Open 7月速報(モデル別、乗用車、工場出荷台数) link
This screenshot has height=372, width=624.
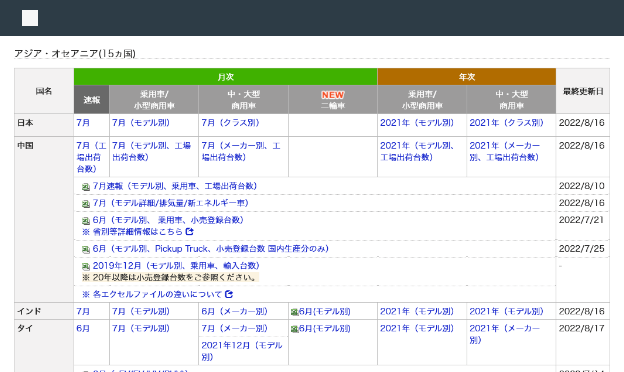tap(175, 186)
